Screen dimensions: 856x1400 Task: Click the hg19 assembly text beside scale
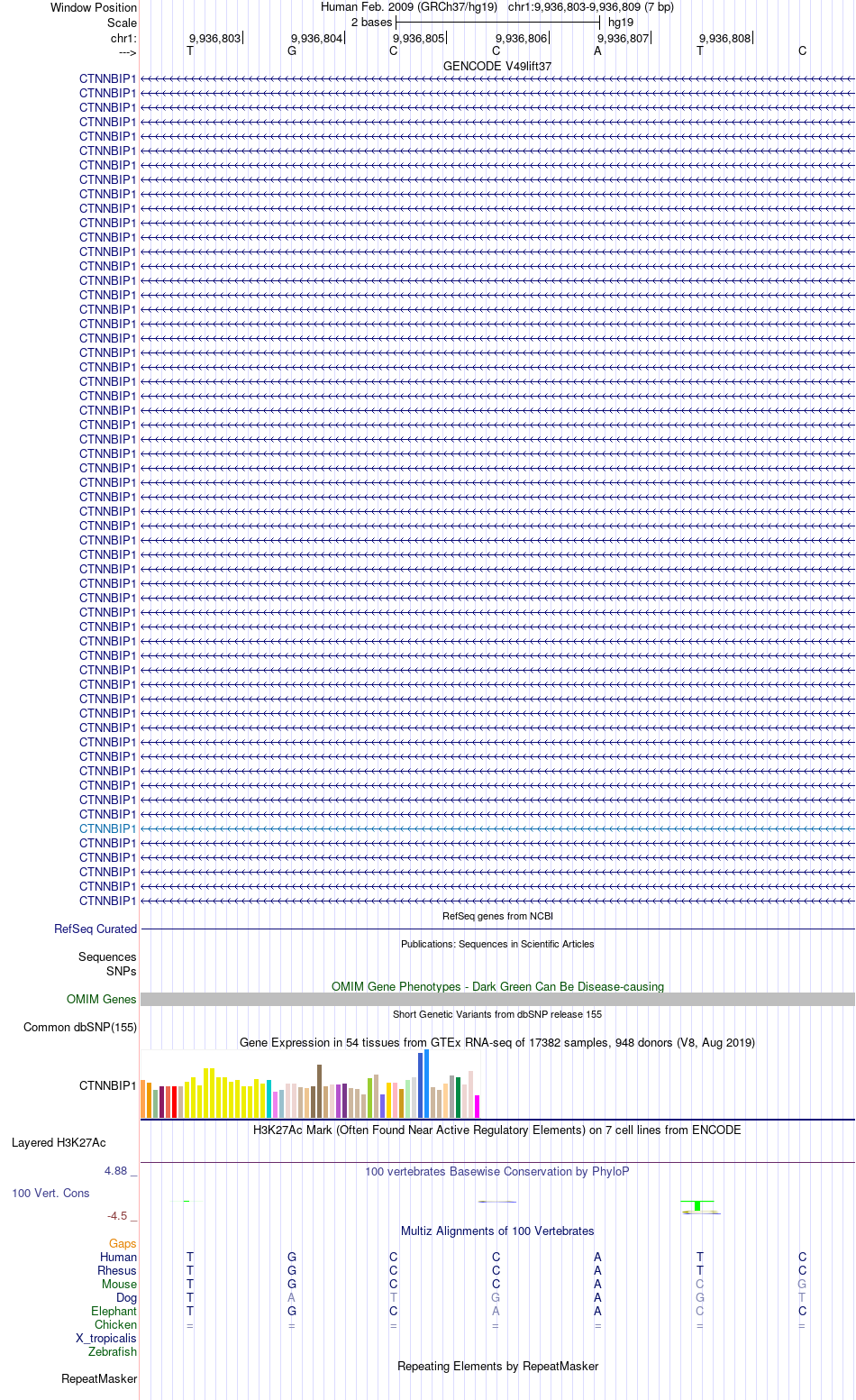[621, 22]
